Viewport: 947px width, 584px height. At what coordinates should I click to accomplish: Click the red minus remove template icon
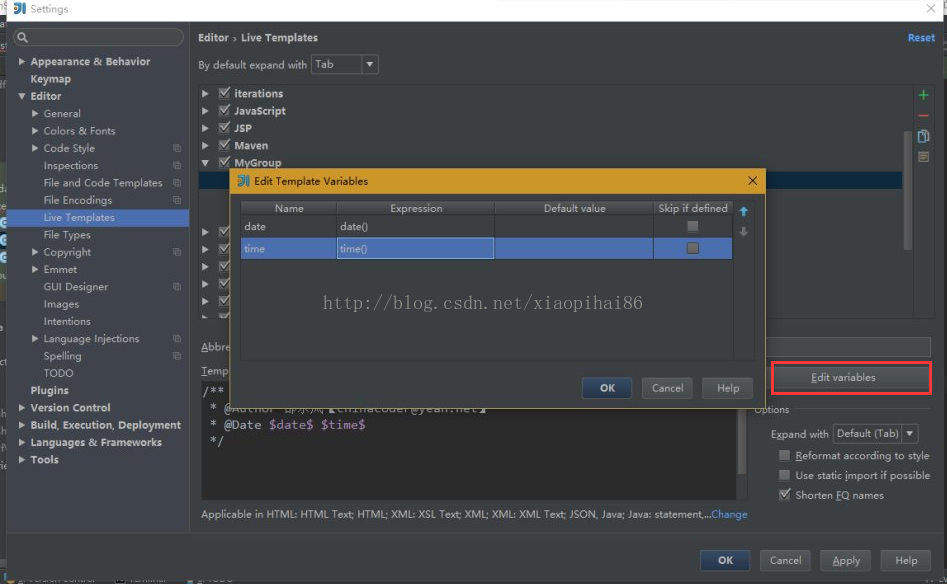[x=923, y=116]
